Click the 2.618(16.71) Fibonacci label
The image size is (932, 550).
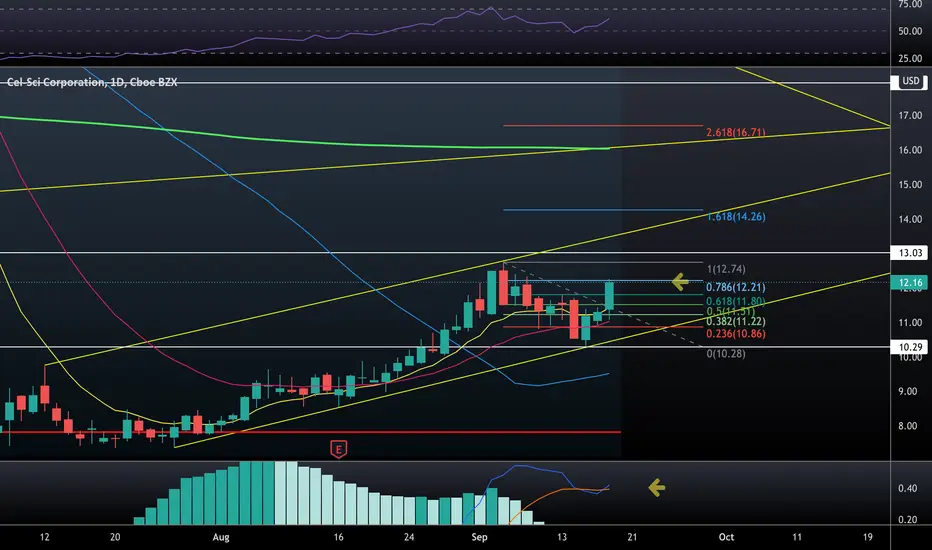tap(736, 132)
